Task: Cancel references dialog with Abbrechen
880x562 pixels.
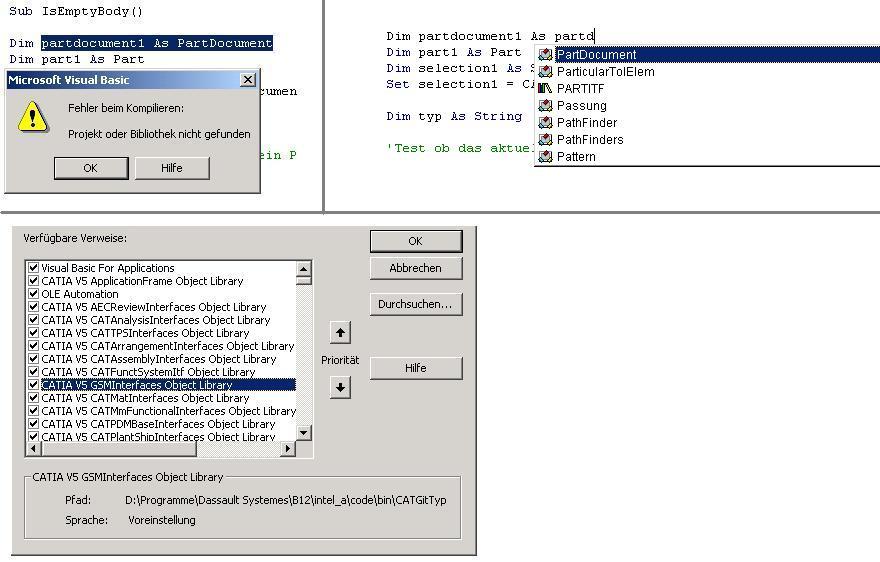Action: click(x=416, y=268)
